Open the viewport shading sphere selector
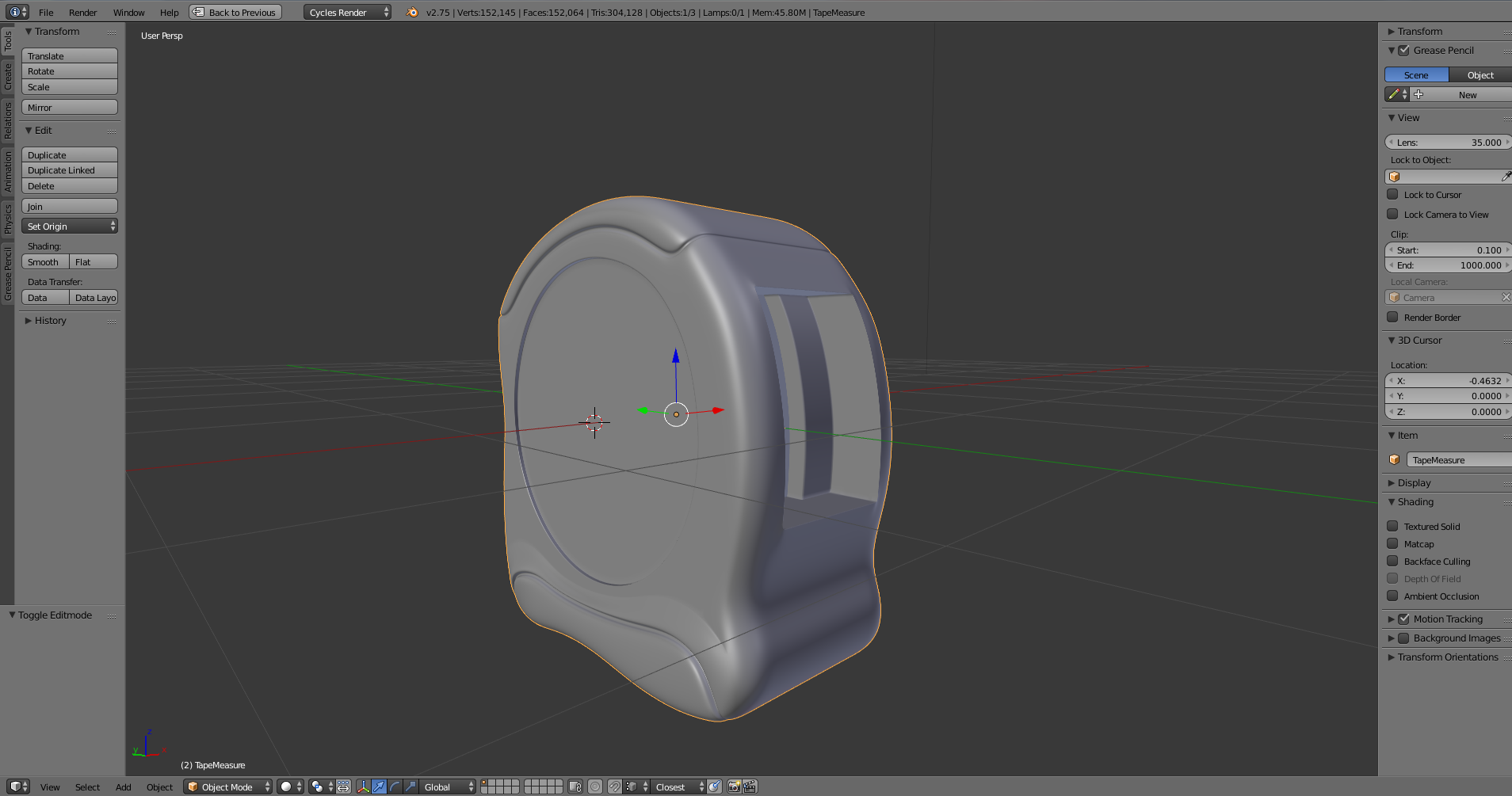 pyautogui.click(x=291, y=786)
